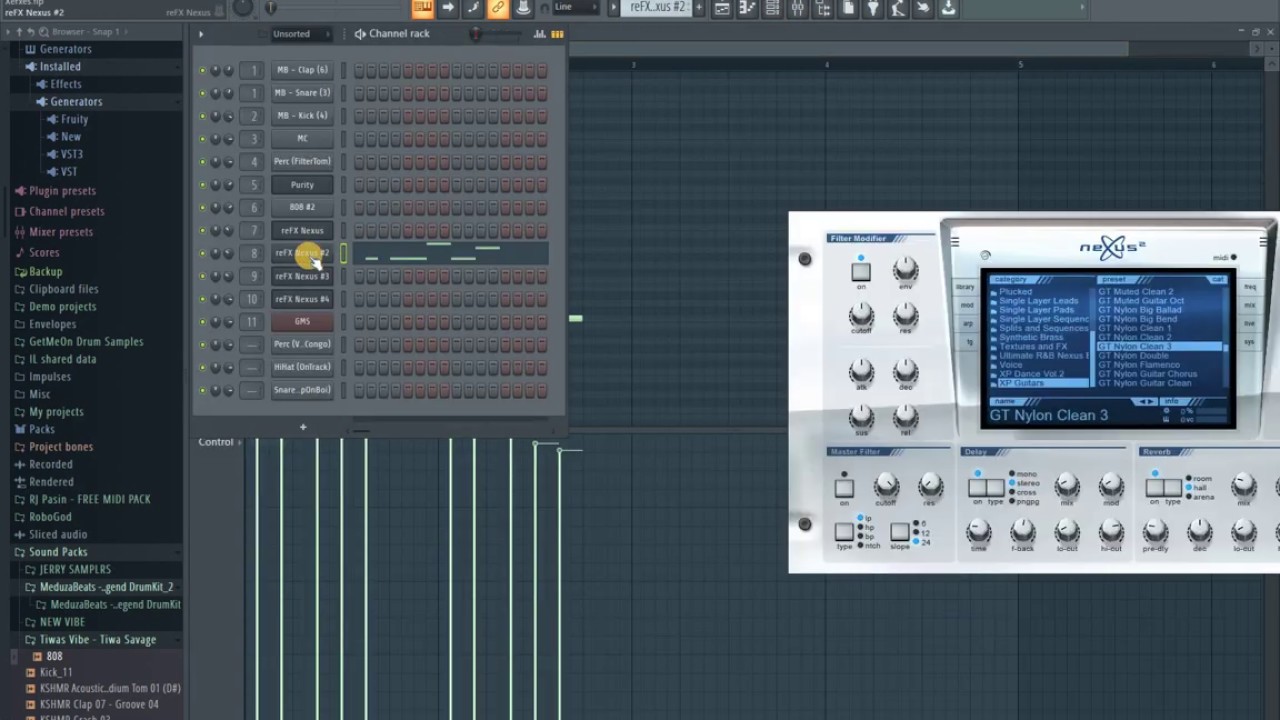
Task: Mute the MB - Clap (6) channel
Action: click(x=202, y=70)
